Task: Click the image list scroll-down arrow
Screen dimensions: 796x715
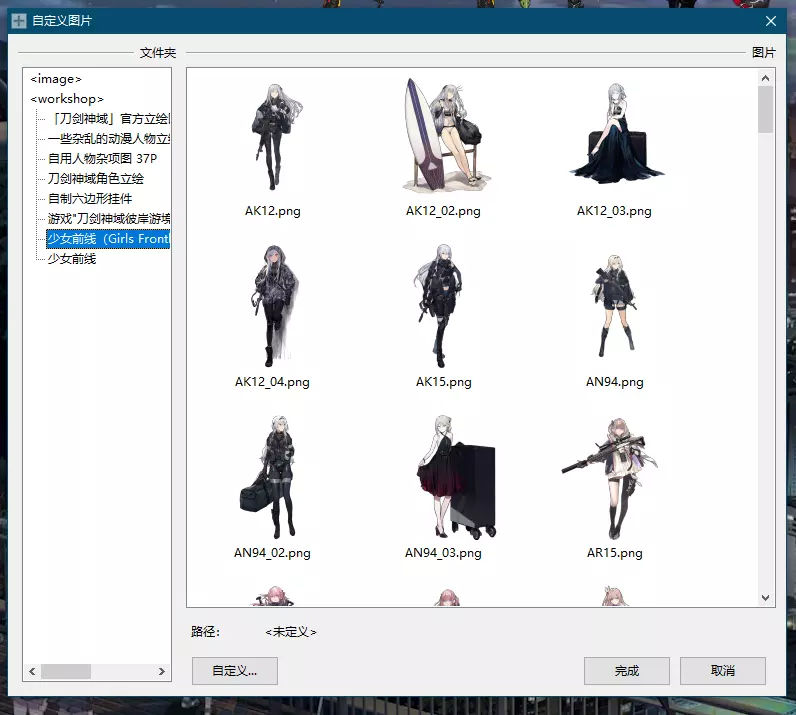Action: pyautogui.click(x=766, y=598)
